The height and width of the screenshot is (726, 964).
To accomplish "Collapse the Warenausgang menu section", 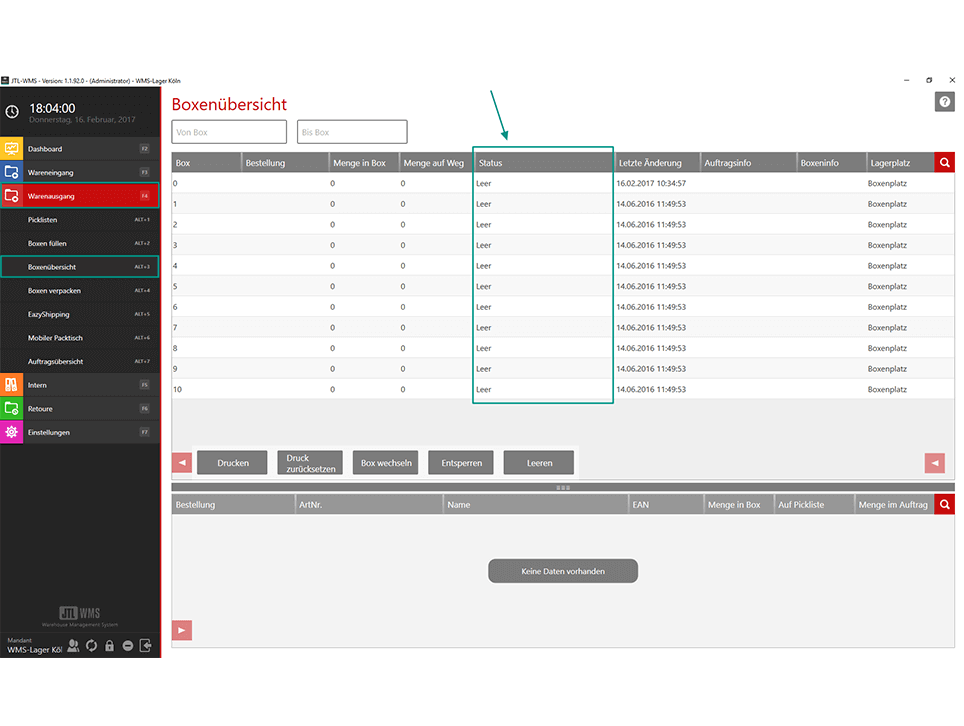I will [x=80, y=196].
